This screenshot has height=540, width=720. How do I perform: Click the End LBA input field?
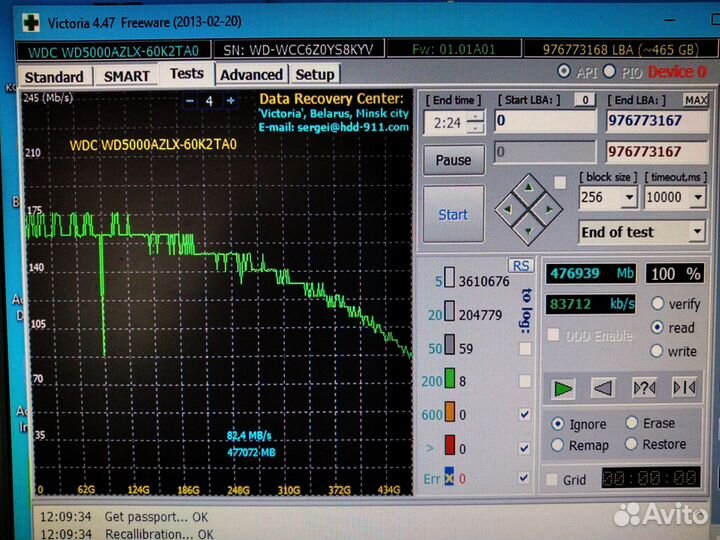[657, 121]
